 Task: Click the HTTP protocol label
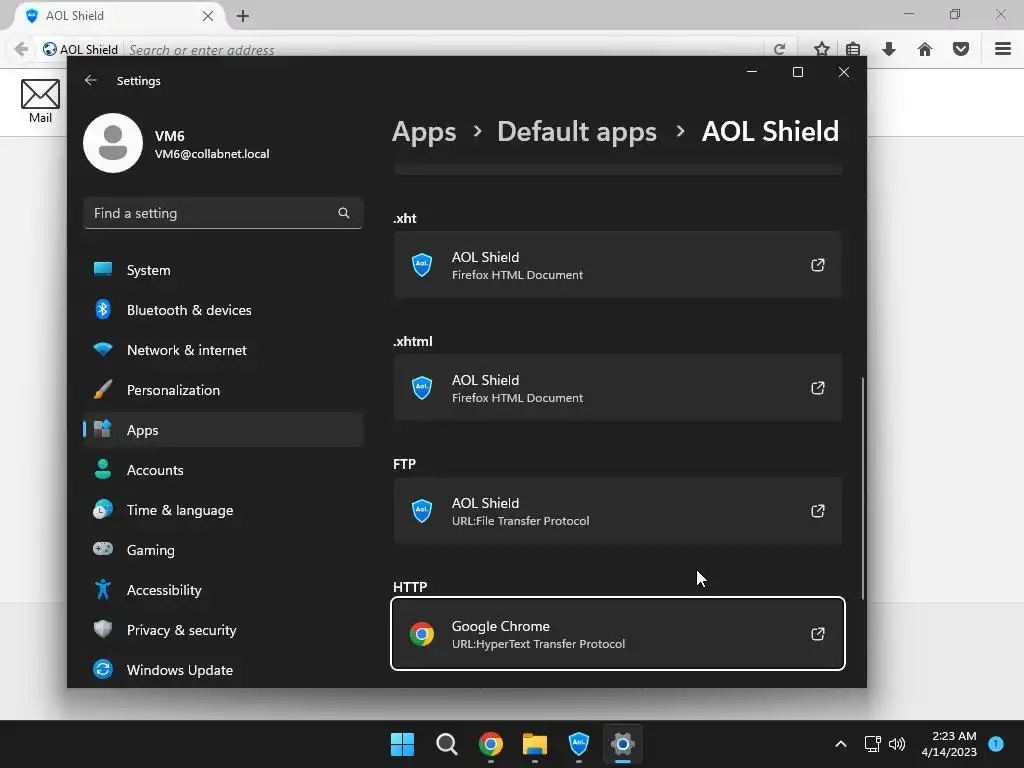tap(410, 587)
